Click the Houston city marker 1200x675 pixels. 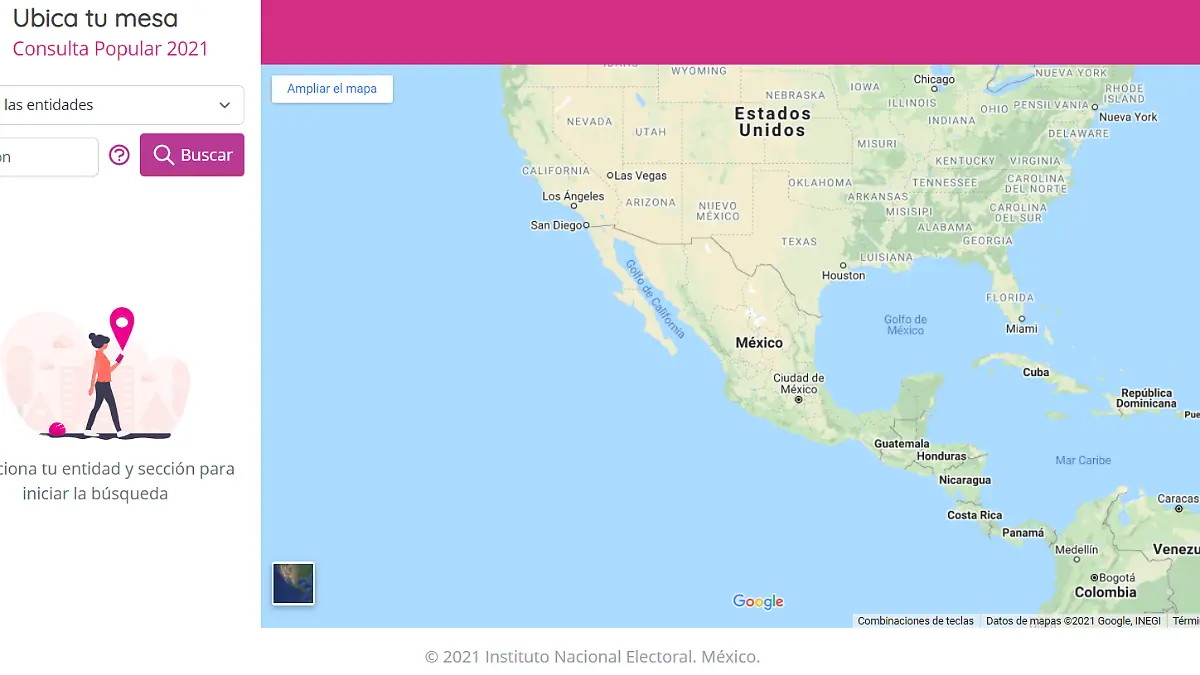(x=843, y=266)
